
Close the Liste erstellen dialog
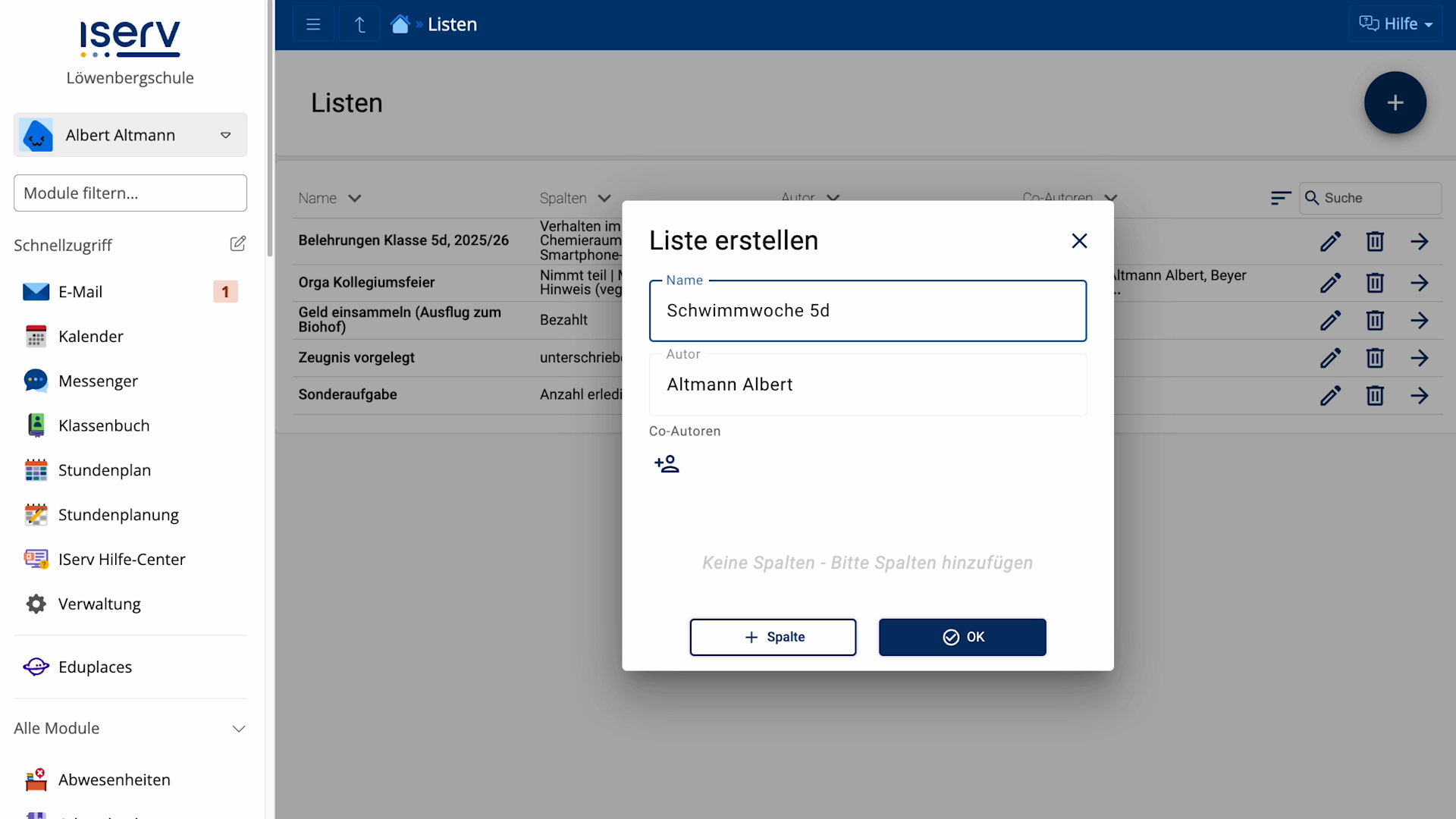click(x=1079, y=240)
